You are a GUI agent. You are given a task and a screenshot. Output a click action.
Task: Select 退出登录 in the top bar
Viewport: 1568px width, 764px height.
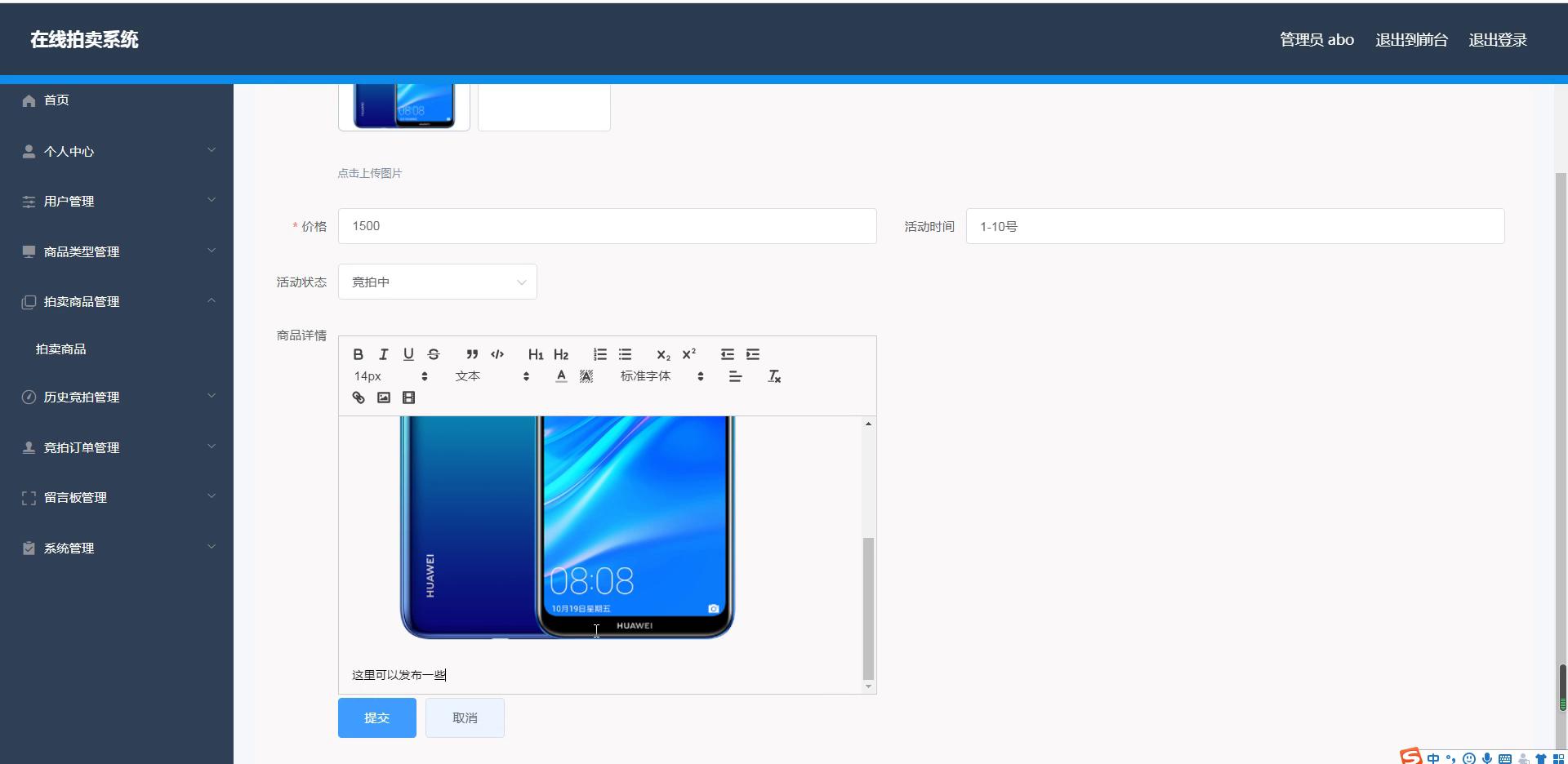point(1498,39)
